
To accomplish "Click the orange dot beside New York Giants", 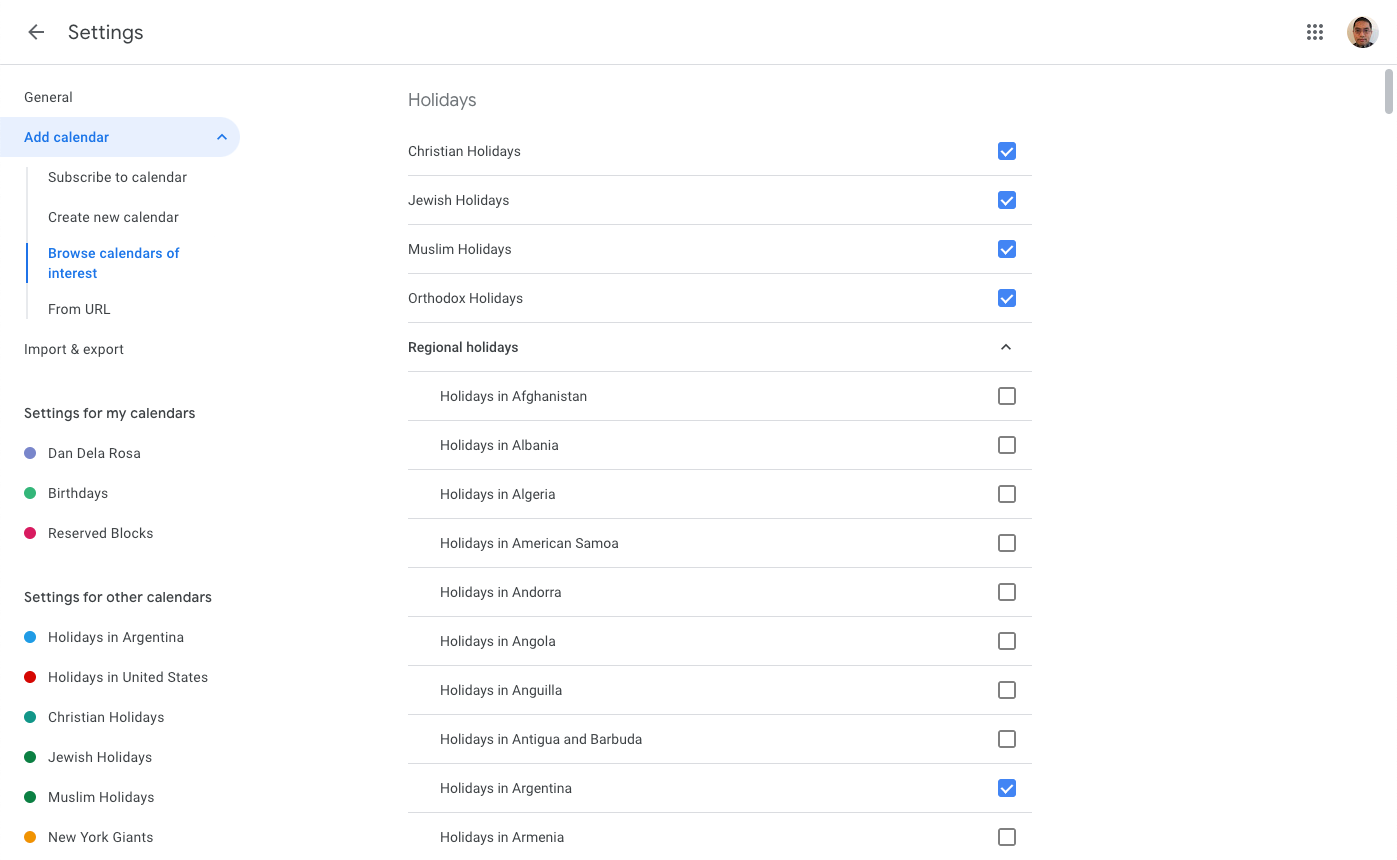I will [x=31, y=837].
